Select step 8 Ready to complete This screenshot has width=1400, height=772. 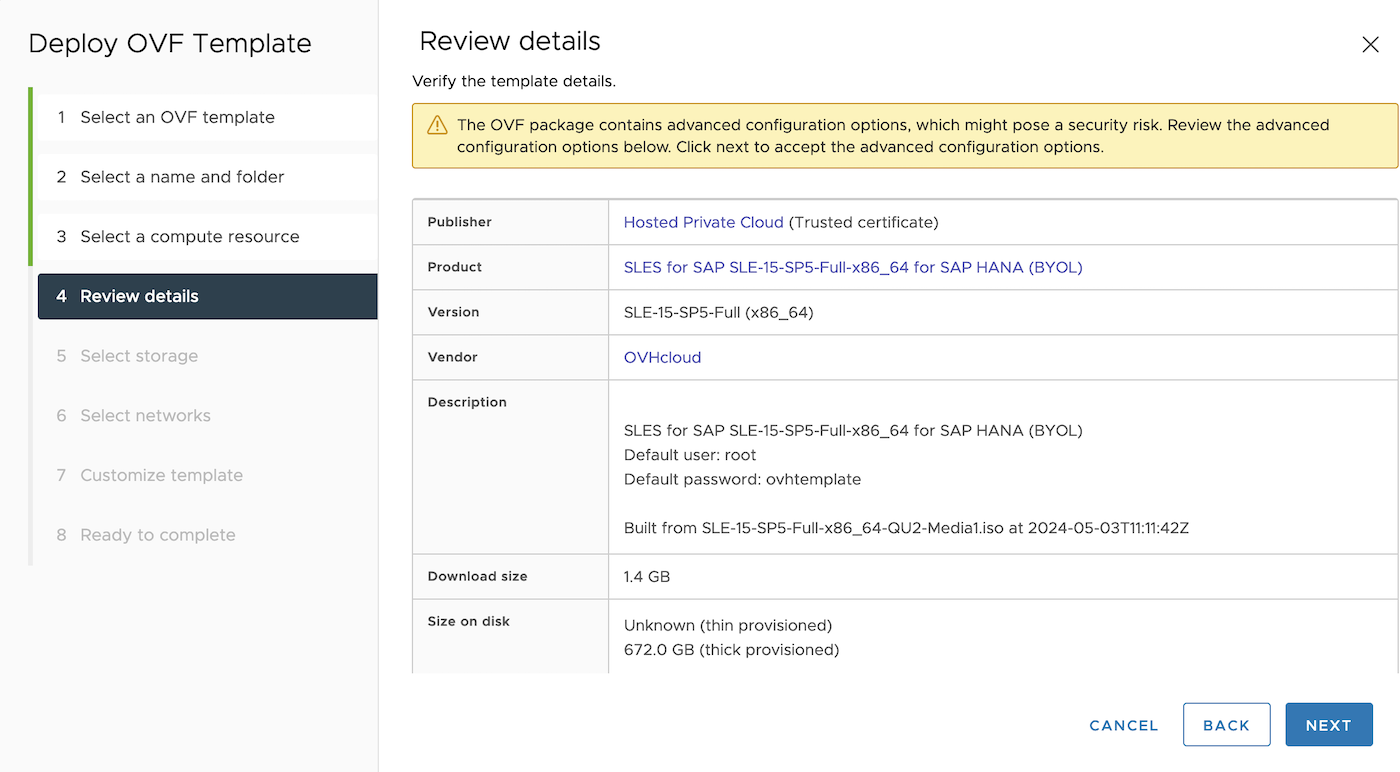157,534
